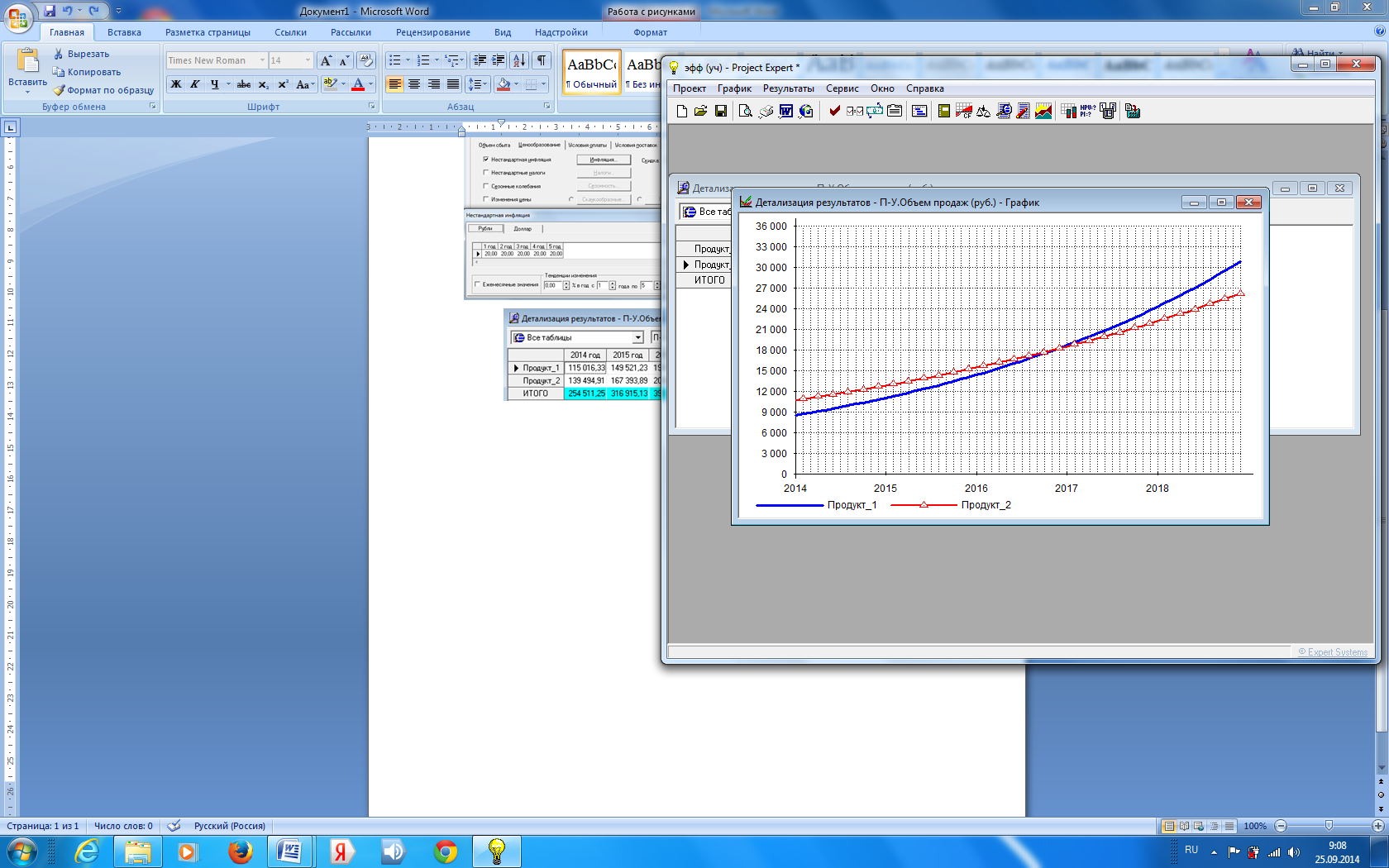Switch to Формат picture tools tab
Viewport: 1389px width, 868px height.
(x=651, y=32)
